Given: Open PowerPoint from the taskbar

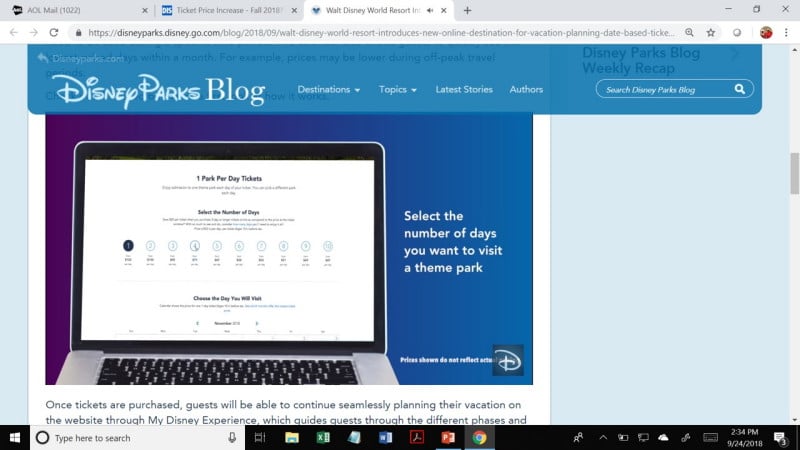Looking at the screenshot, I should pos(448,438).
